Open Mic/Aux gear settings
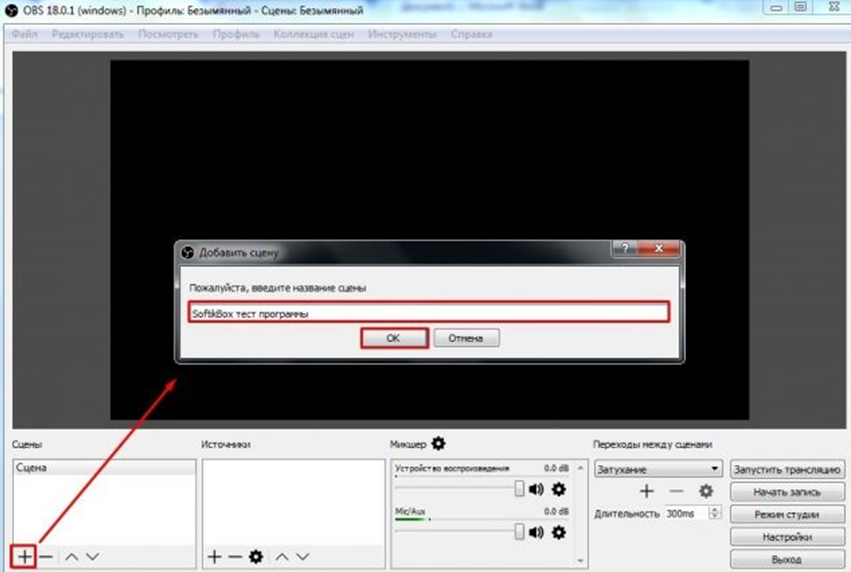The height and width of the screenshot is (572, 851). tap(558, 532)
